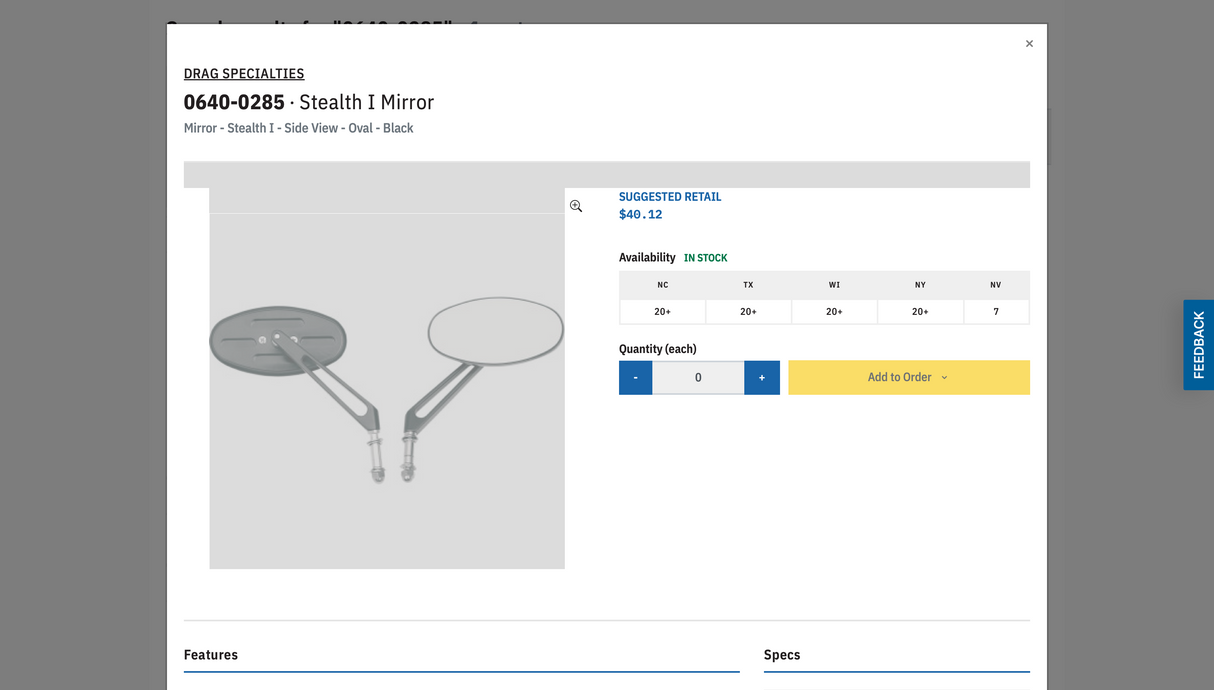The width and height of the screenshot is (1214, 690).
Task: Select the IN STOCK availability label
Action: [x=706, y=258]
